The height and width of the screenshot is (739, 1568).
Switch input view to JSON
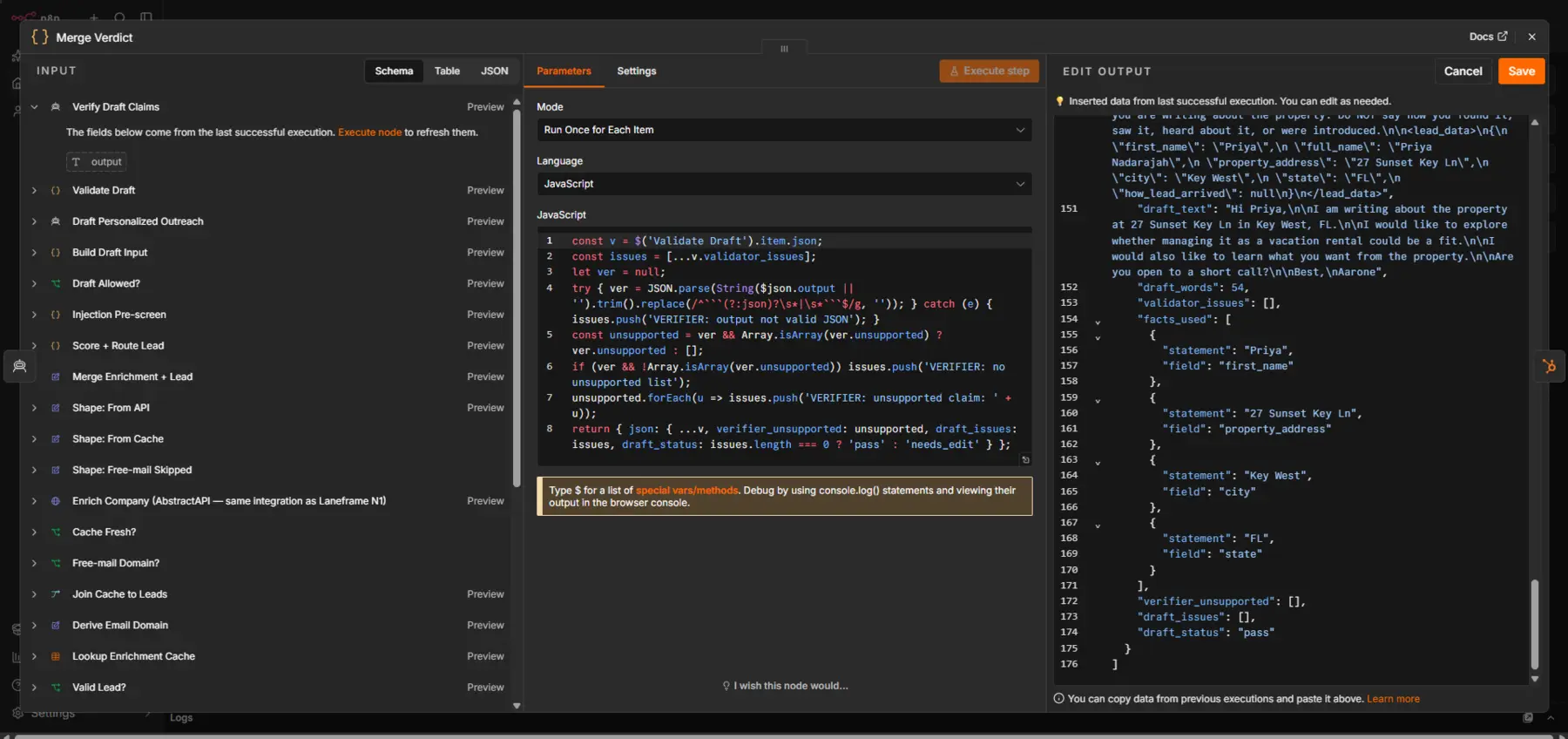[494, 71]
